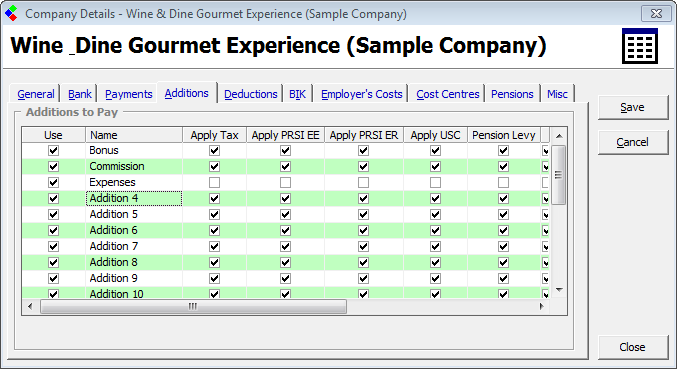Untick Use checkbox for Expenses
This screenshot has height=369, width=677.
(x=54, y=182)
